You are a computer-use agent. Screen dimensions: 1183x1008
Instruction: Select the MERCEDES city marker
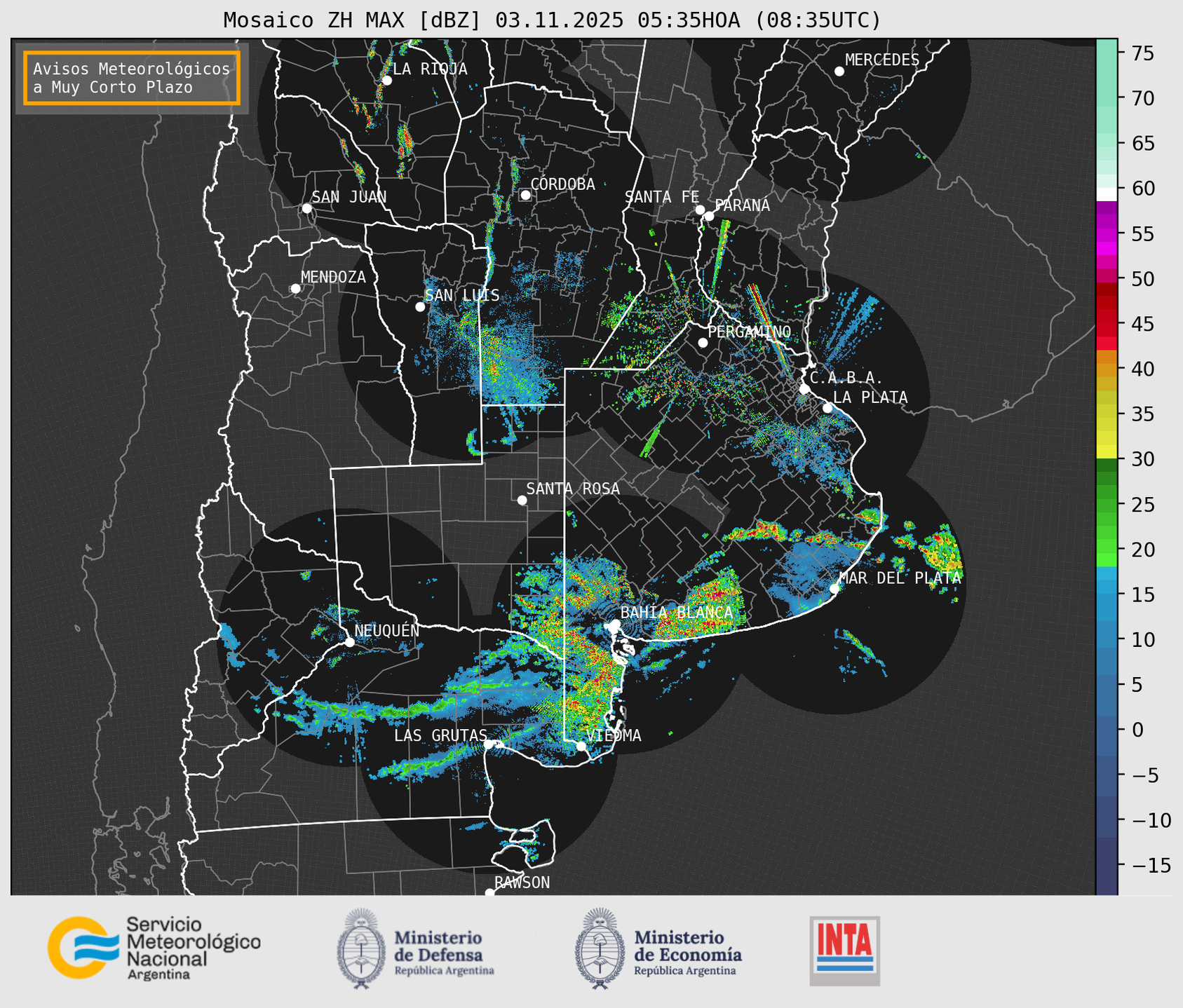coord(839,71)
